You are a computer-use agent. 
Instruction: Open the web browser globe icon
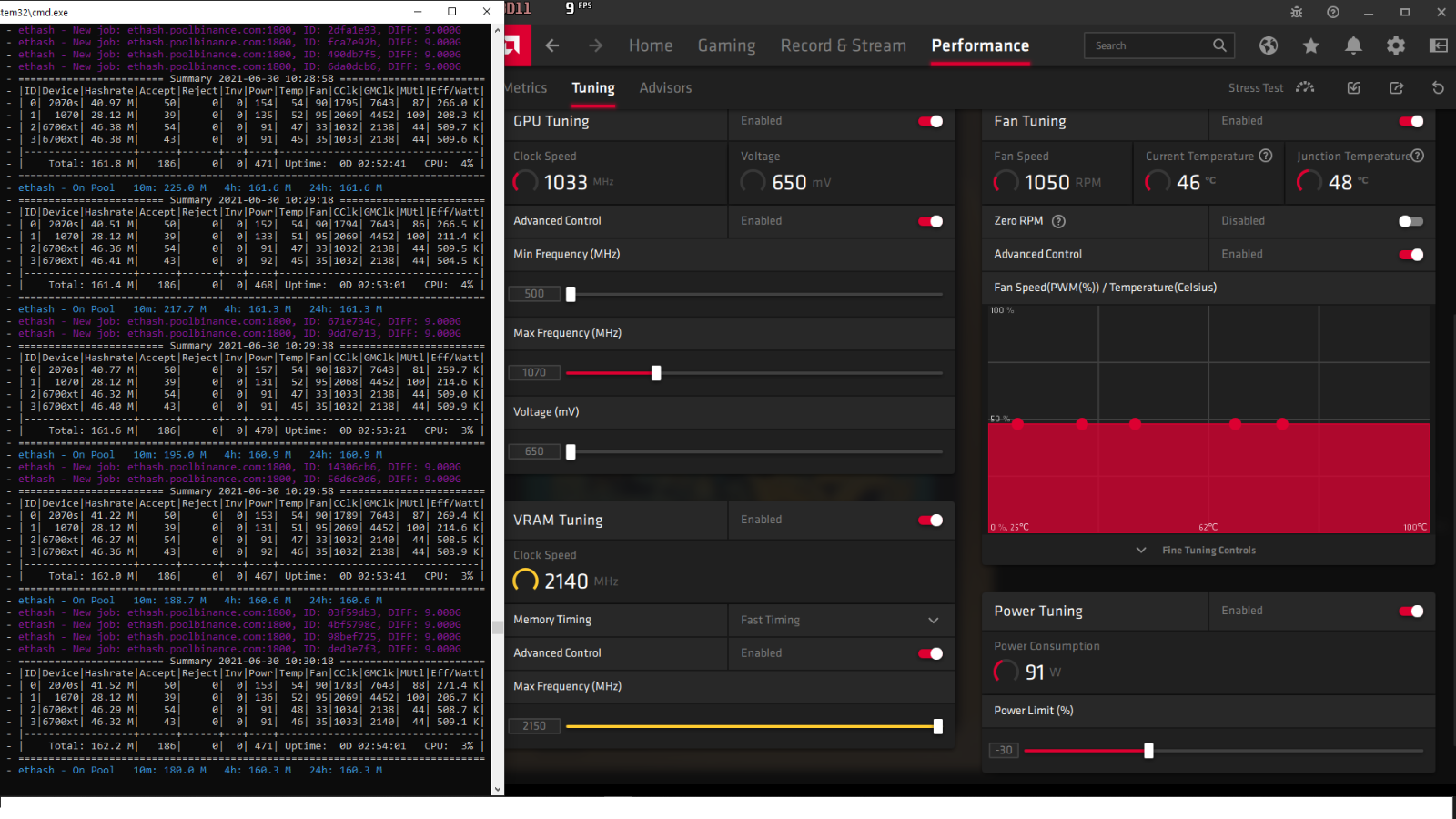coord(1269,45)
